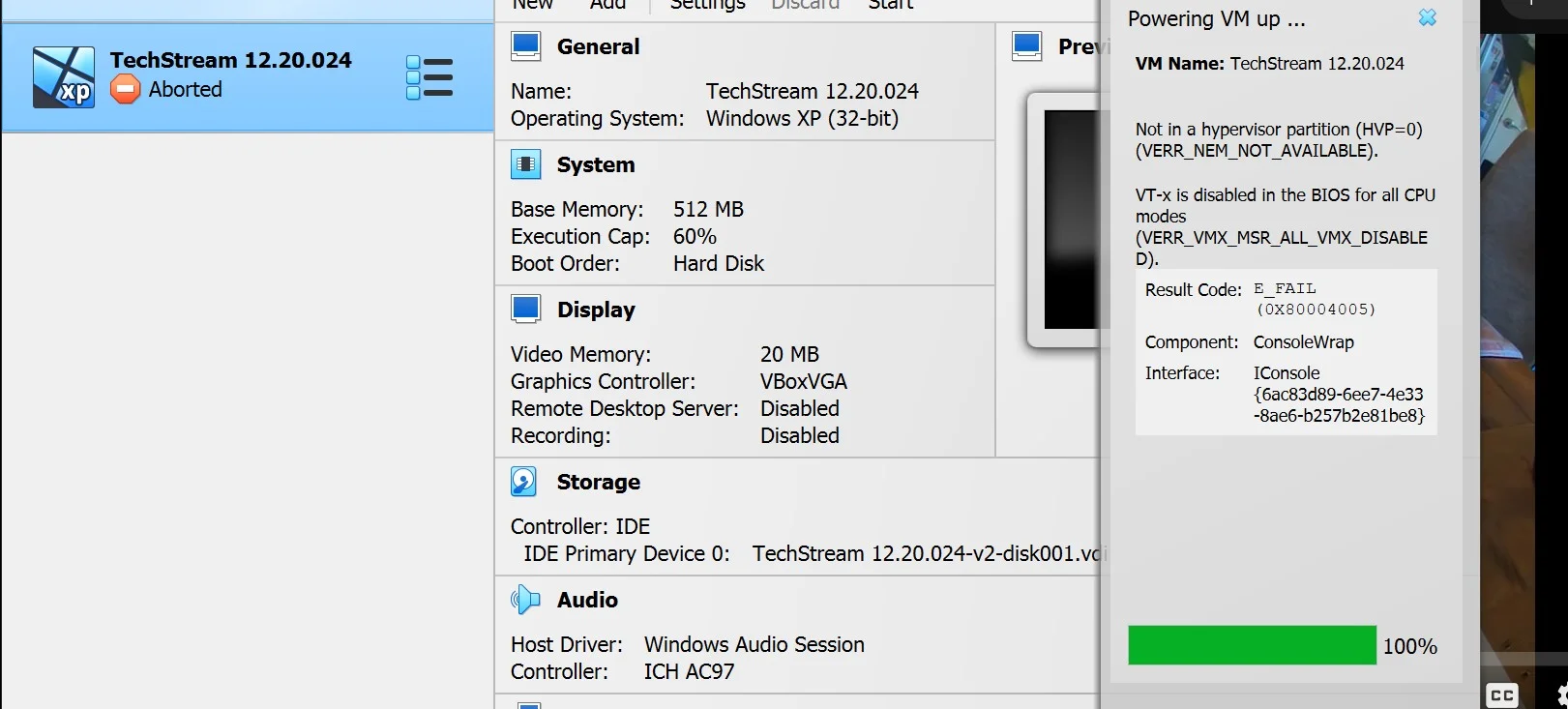Select TechStream 12.20.024 in the VM list
This screenshot has height=709, width=1568.
tap(230, 60)
